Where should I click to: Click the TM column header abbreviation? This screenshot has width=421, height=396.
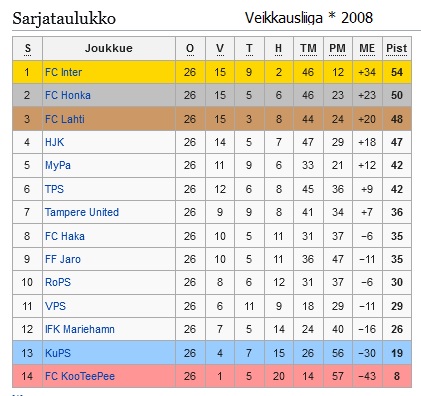click(x=308, y=48)
